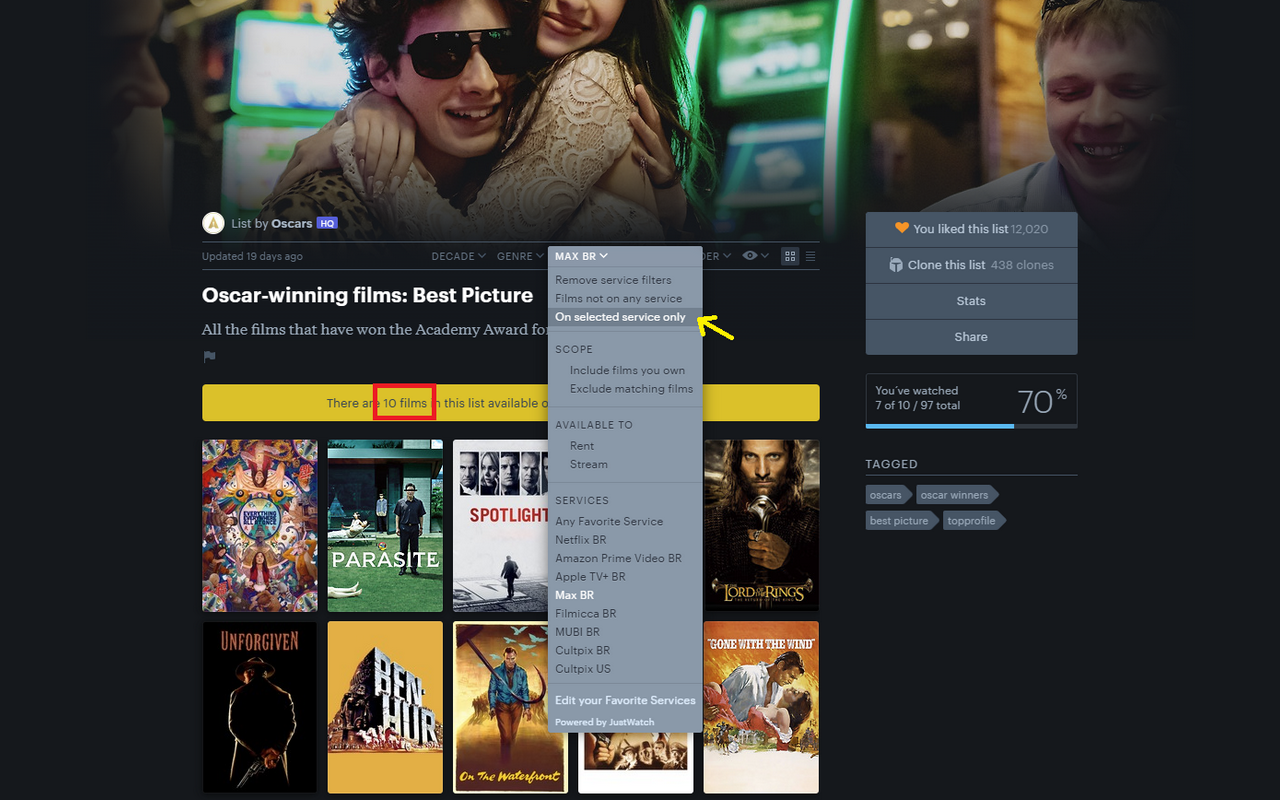Expand the GENRE filter dropdown

tap(520, 256)
